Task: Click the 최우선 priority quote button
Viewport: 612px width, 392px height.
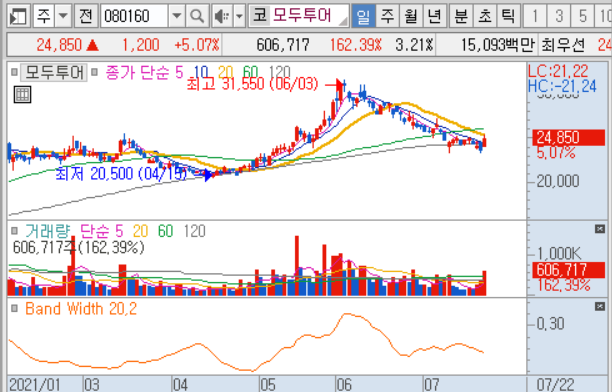Action: pyautogui.click(x=563, y=45)
